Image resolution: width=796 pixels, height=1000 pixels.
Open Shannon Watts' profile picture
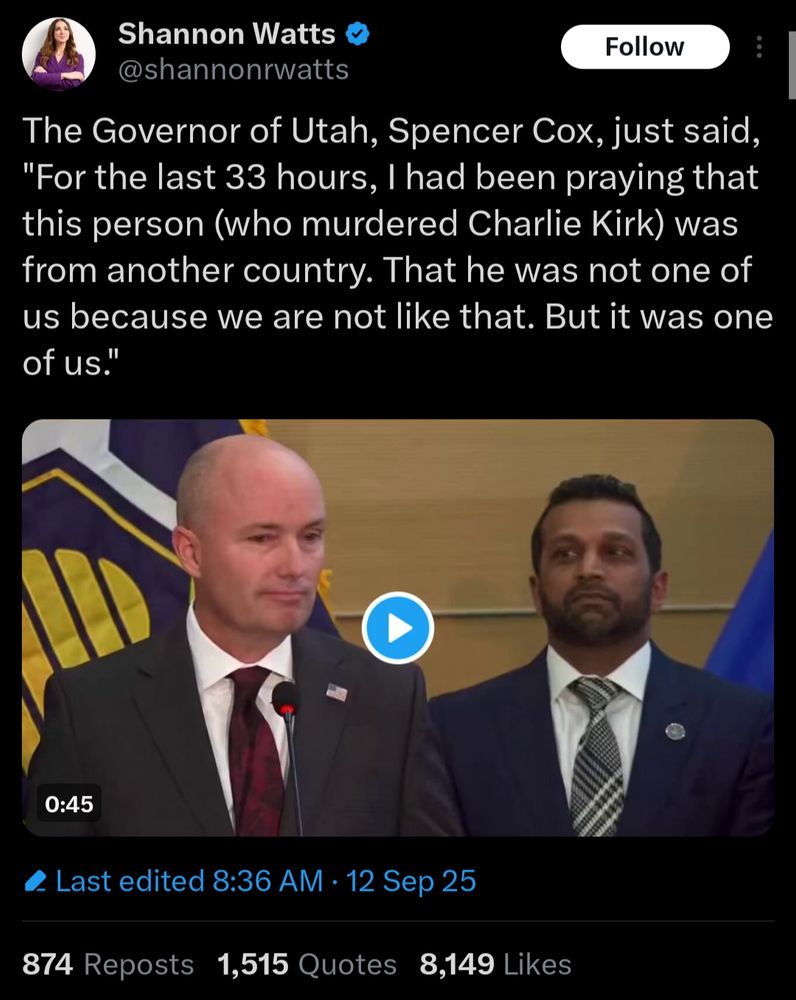point(59,54)
